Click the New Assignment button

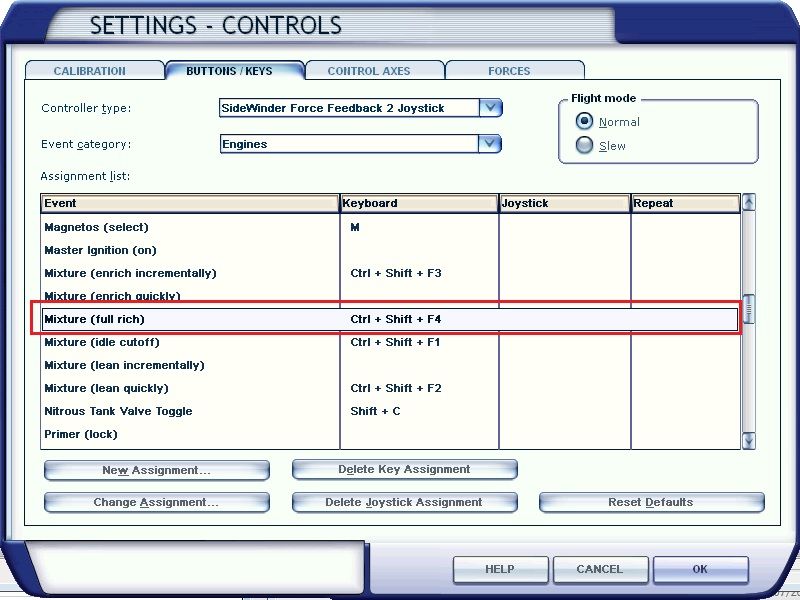click(x=156, y=470)
